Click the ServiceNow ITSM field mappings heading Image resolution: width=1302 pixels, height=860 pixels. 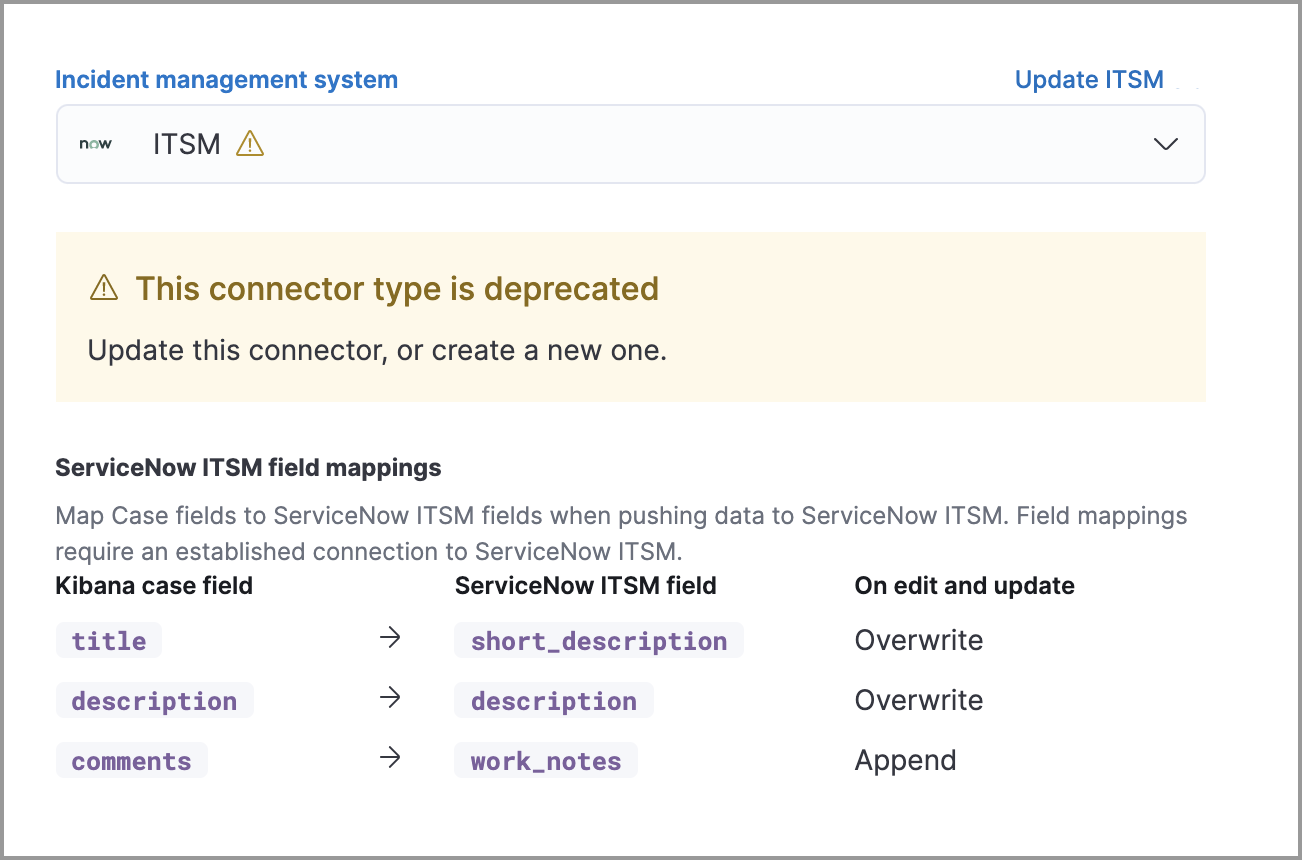[247, 466]
